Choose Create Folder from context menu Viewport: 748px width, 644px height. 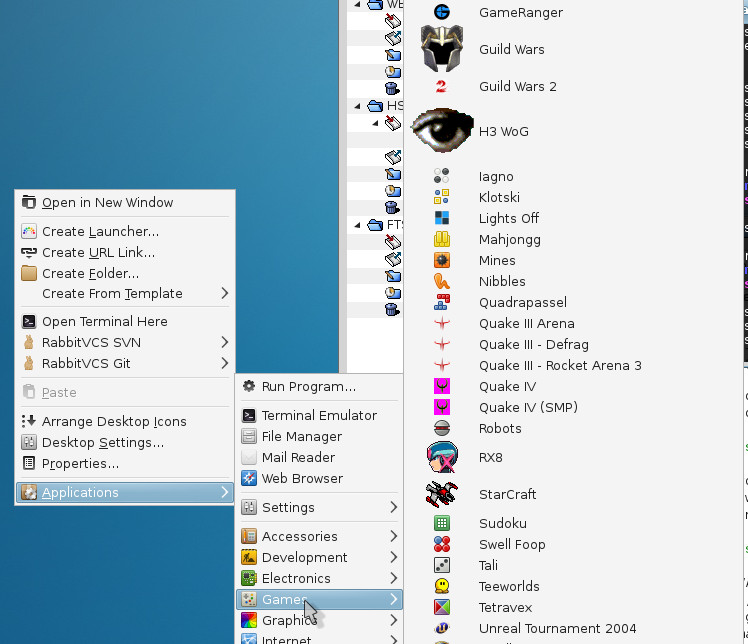click(90, 273)
